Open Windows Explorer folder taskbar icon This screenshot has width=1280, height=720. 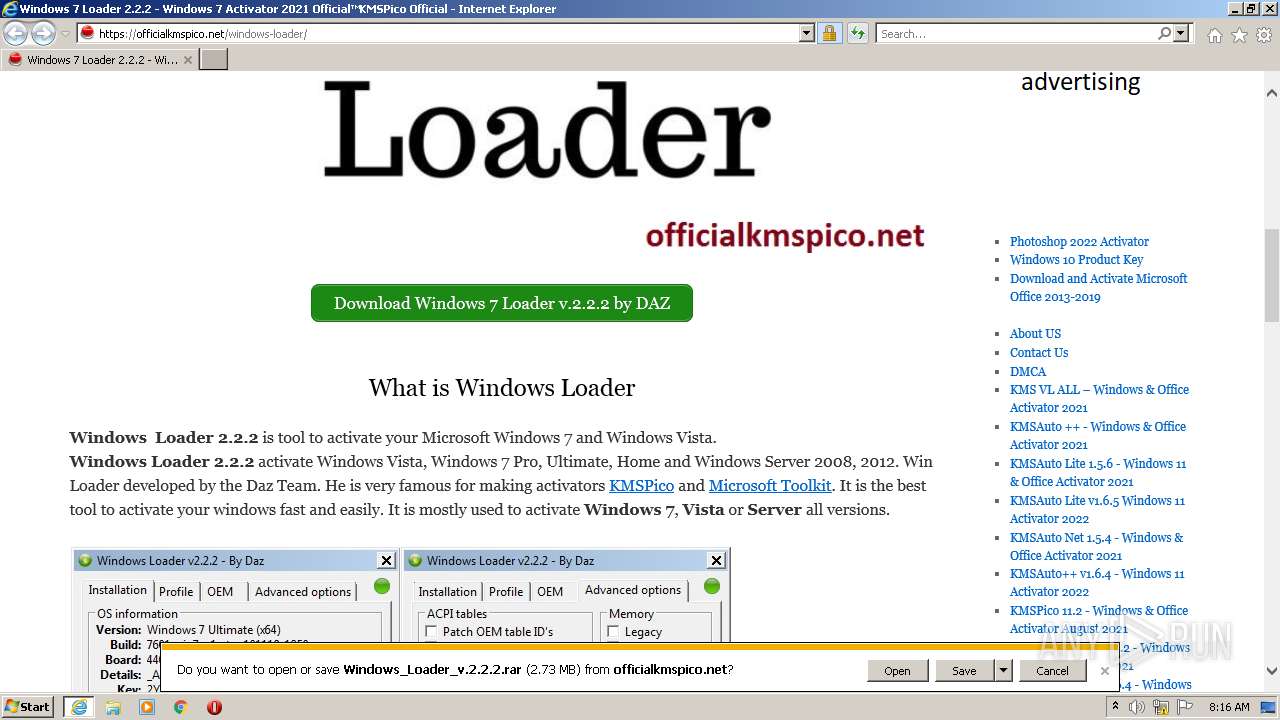pyautogui.click(x=113, y=707)
